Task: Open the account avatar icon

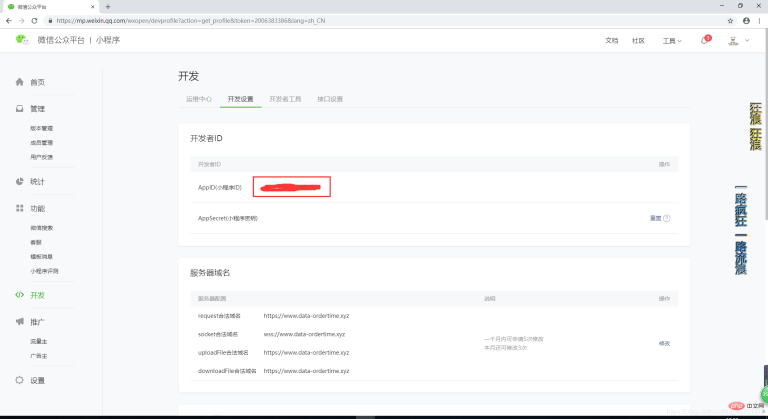Action: (x=733, y=41)
